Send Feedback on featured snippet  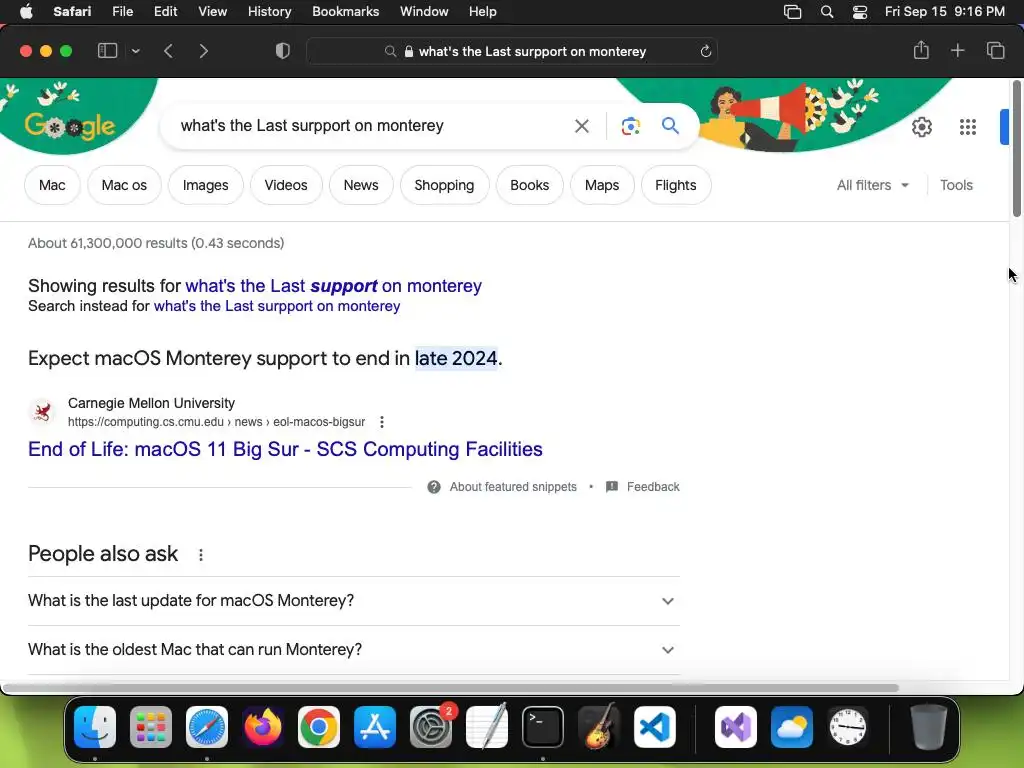[643, 487]
